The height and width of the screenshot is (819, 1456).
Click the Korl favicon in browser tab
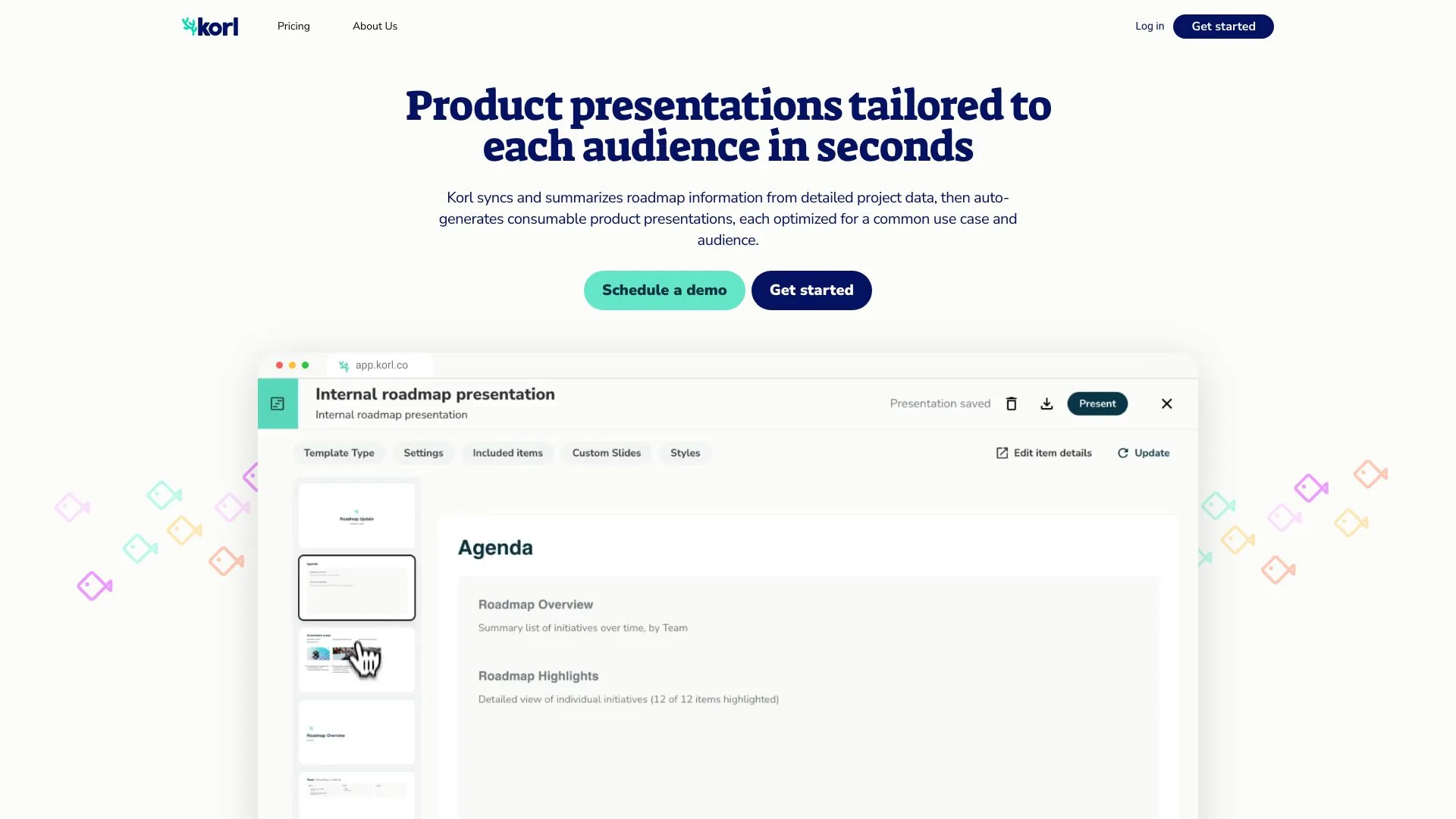(344, 366)
